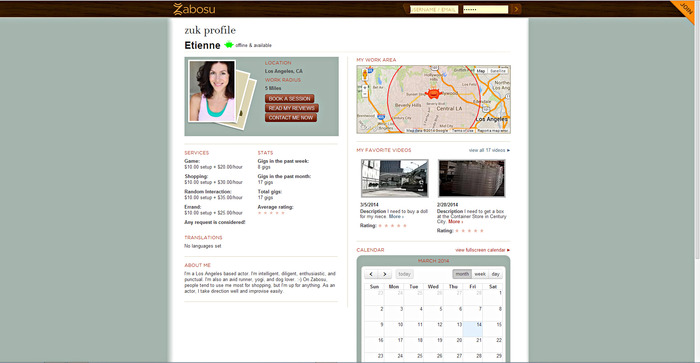Image resolution: width=700 pixels, height=363 pixels.
Task: Select March 14 in the calendar
Action: pos(472,329)
